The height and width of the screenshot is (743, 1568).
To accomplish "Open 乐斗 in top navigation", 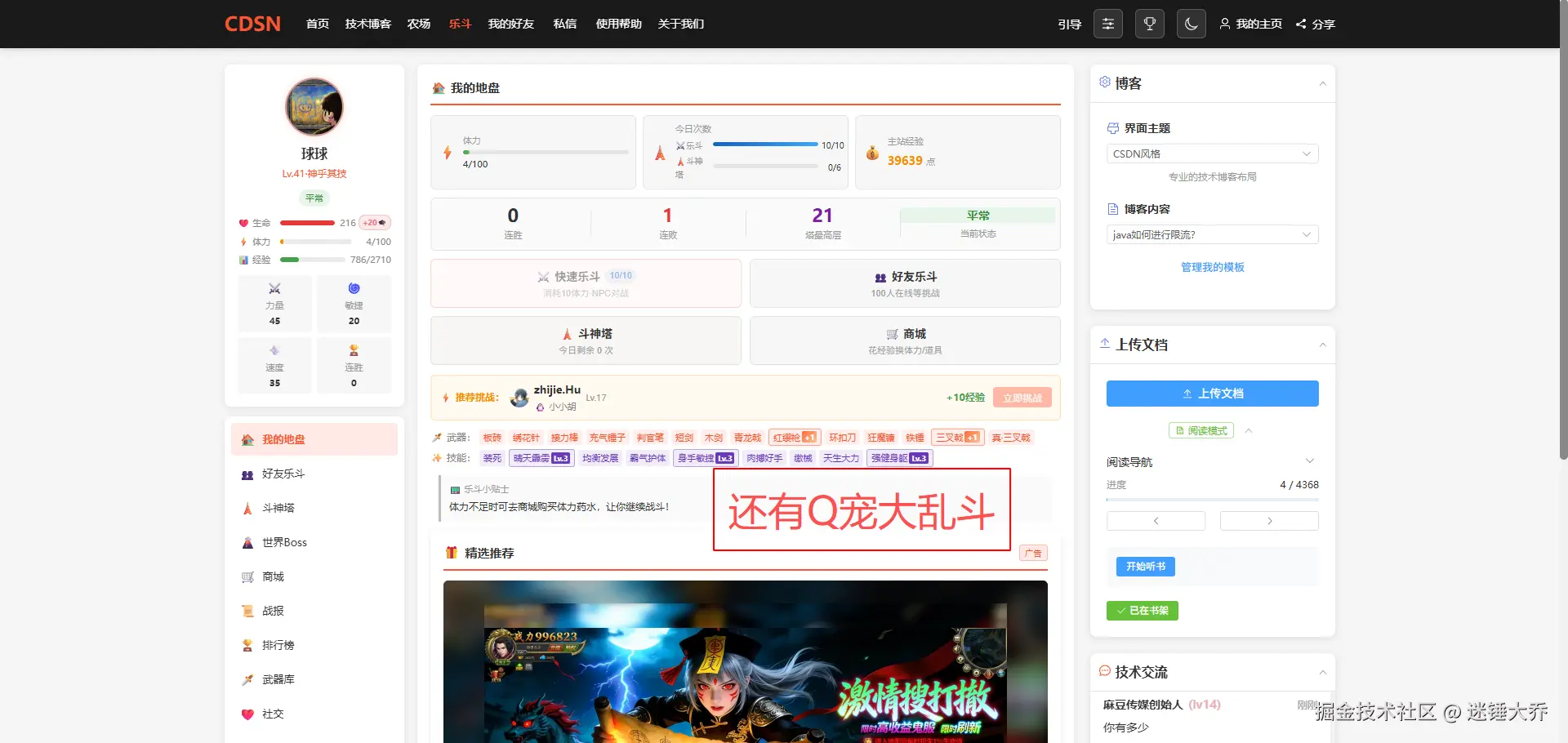I will (460, 24).
